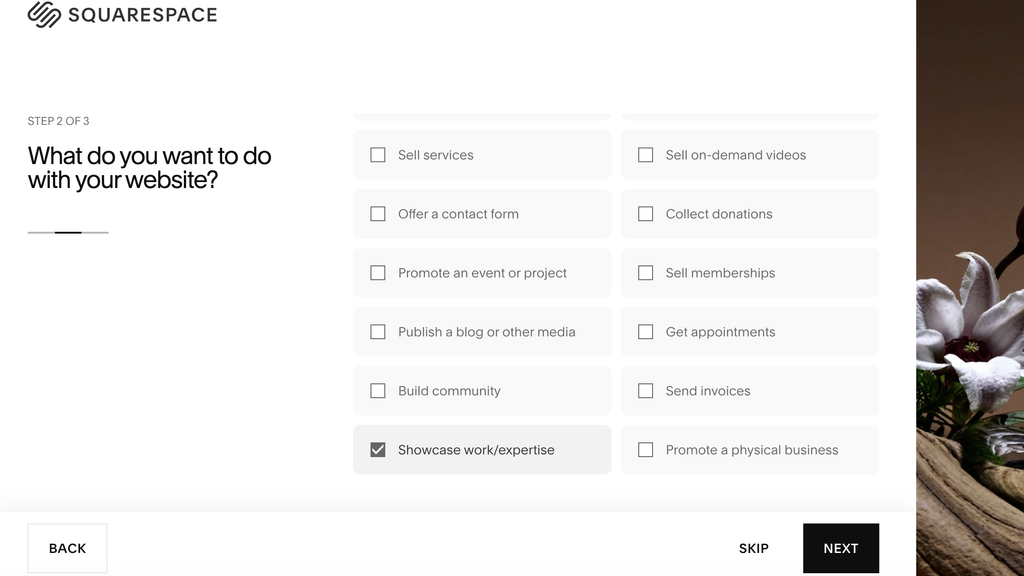This screenshot has width=1024, height=576.
Task: Click the NEXT button
Action: point(840,548)
